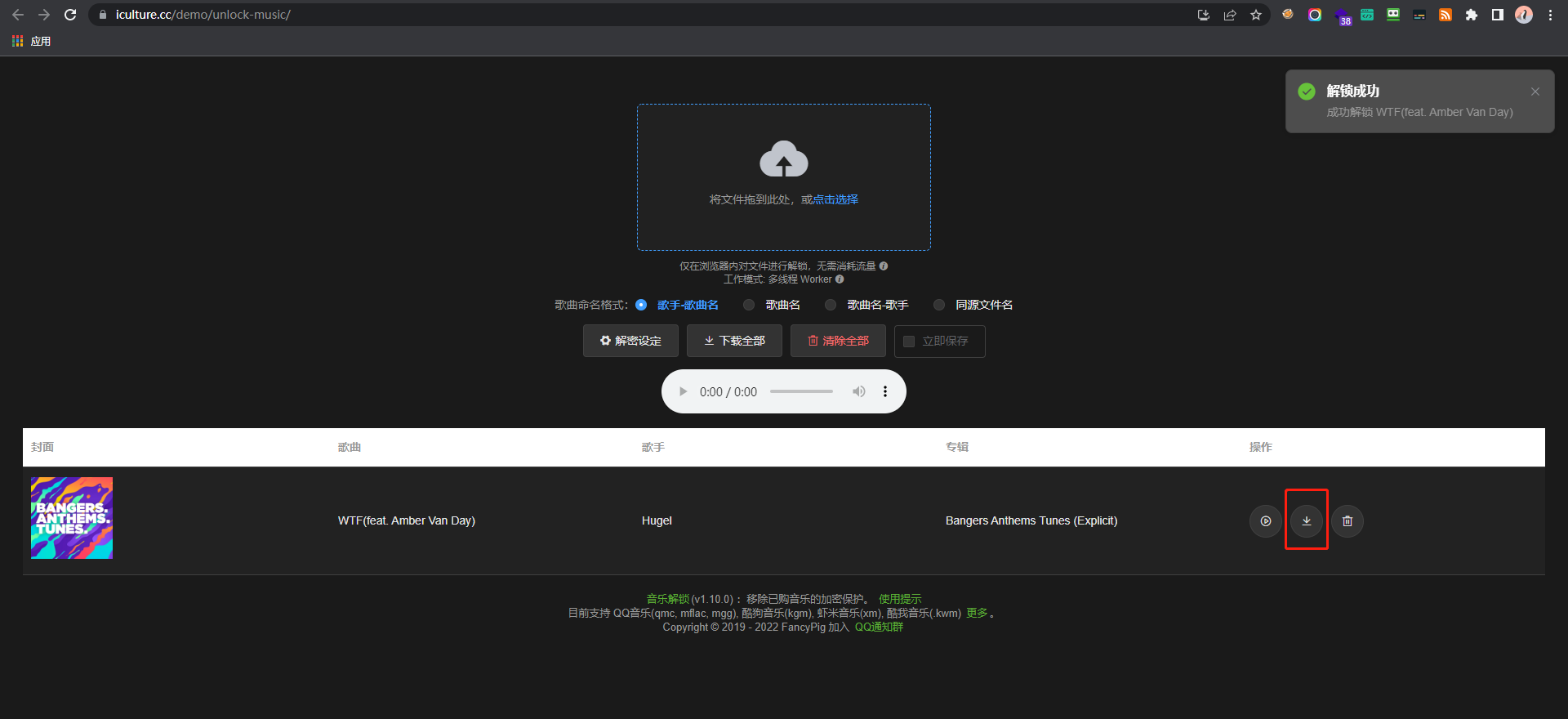1568x719 pixels.
Task: Click the audio player seek slider
Action: pos(801,391)
